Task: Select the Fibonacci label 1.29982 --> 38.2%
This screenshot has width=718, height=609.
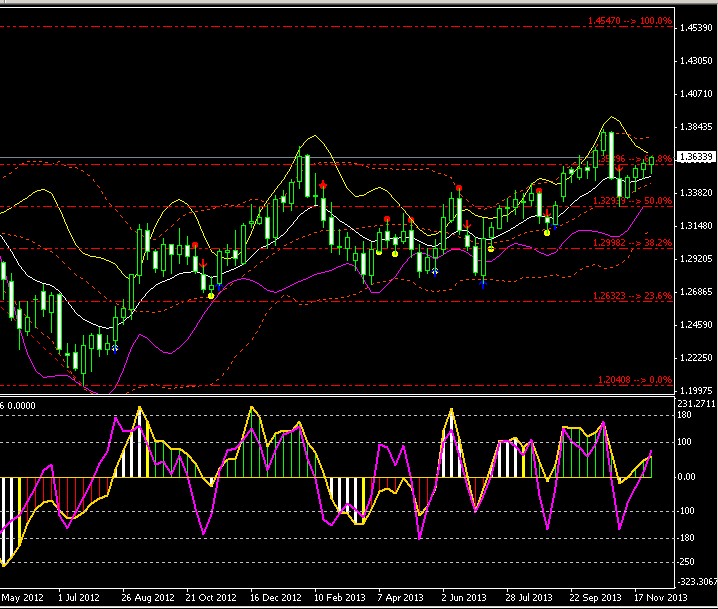Action: pos(632,243)
